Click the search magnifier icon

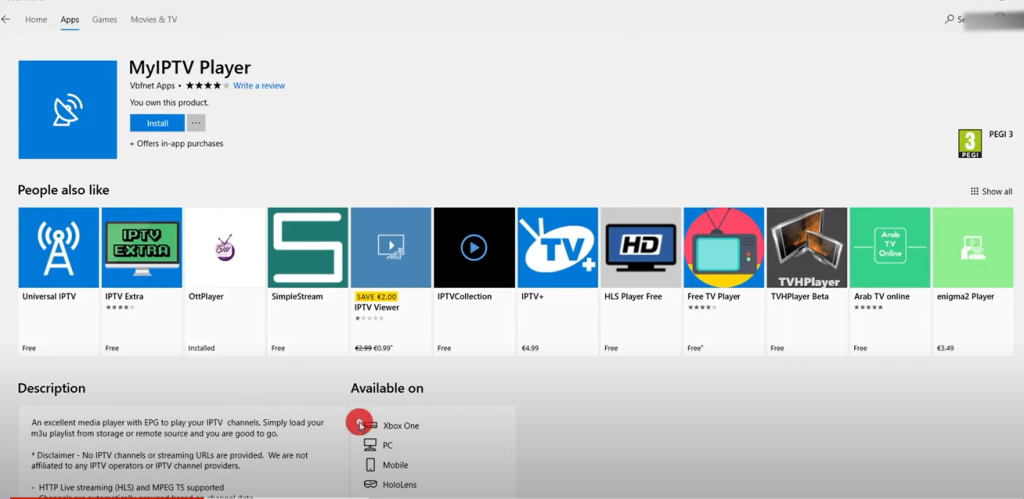point(950,20)
